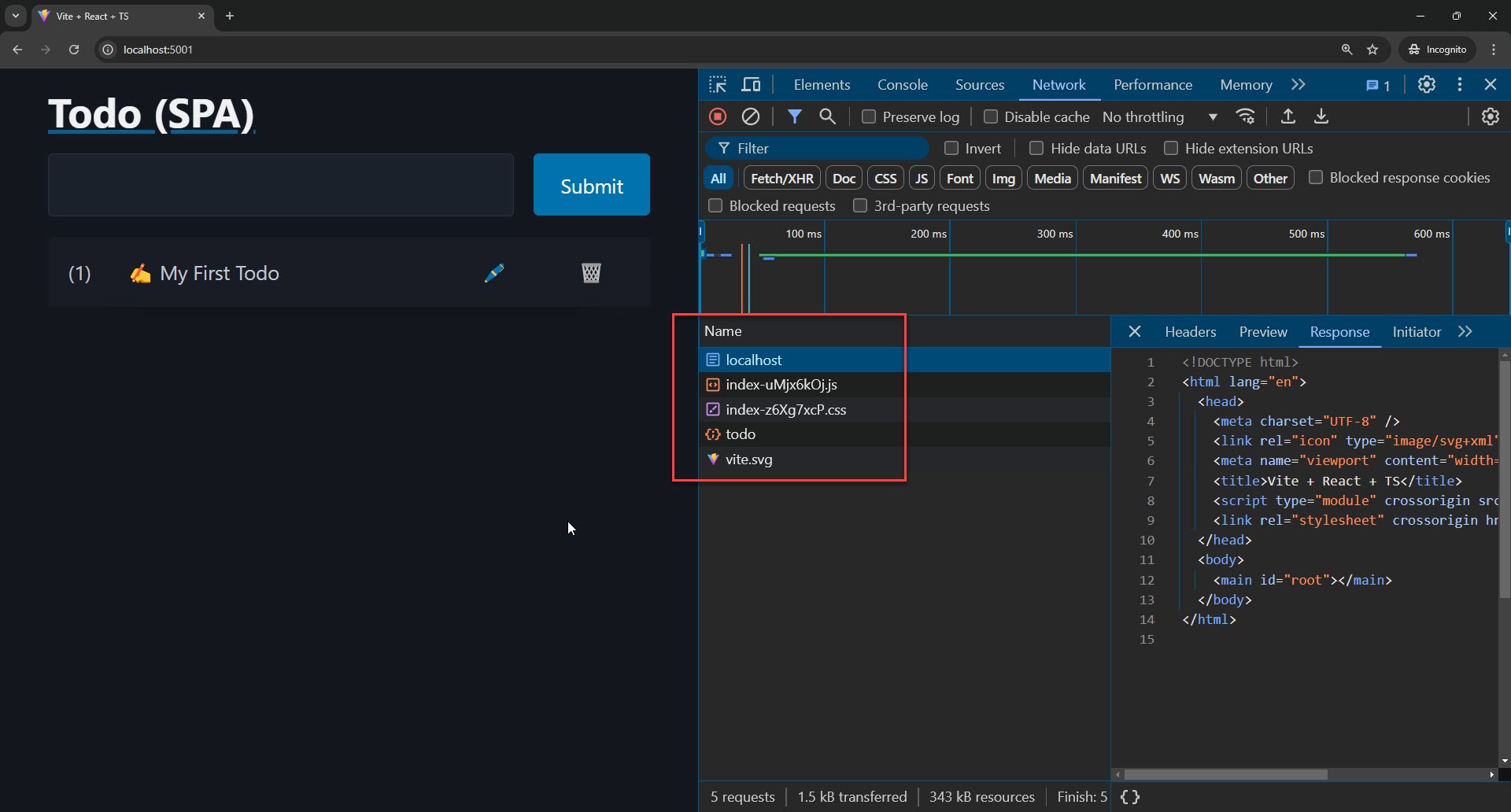Expand more request detail tabs chevron
Viewport: 1511px width, 812px height.
[x=1465, y=332]
